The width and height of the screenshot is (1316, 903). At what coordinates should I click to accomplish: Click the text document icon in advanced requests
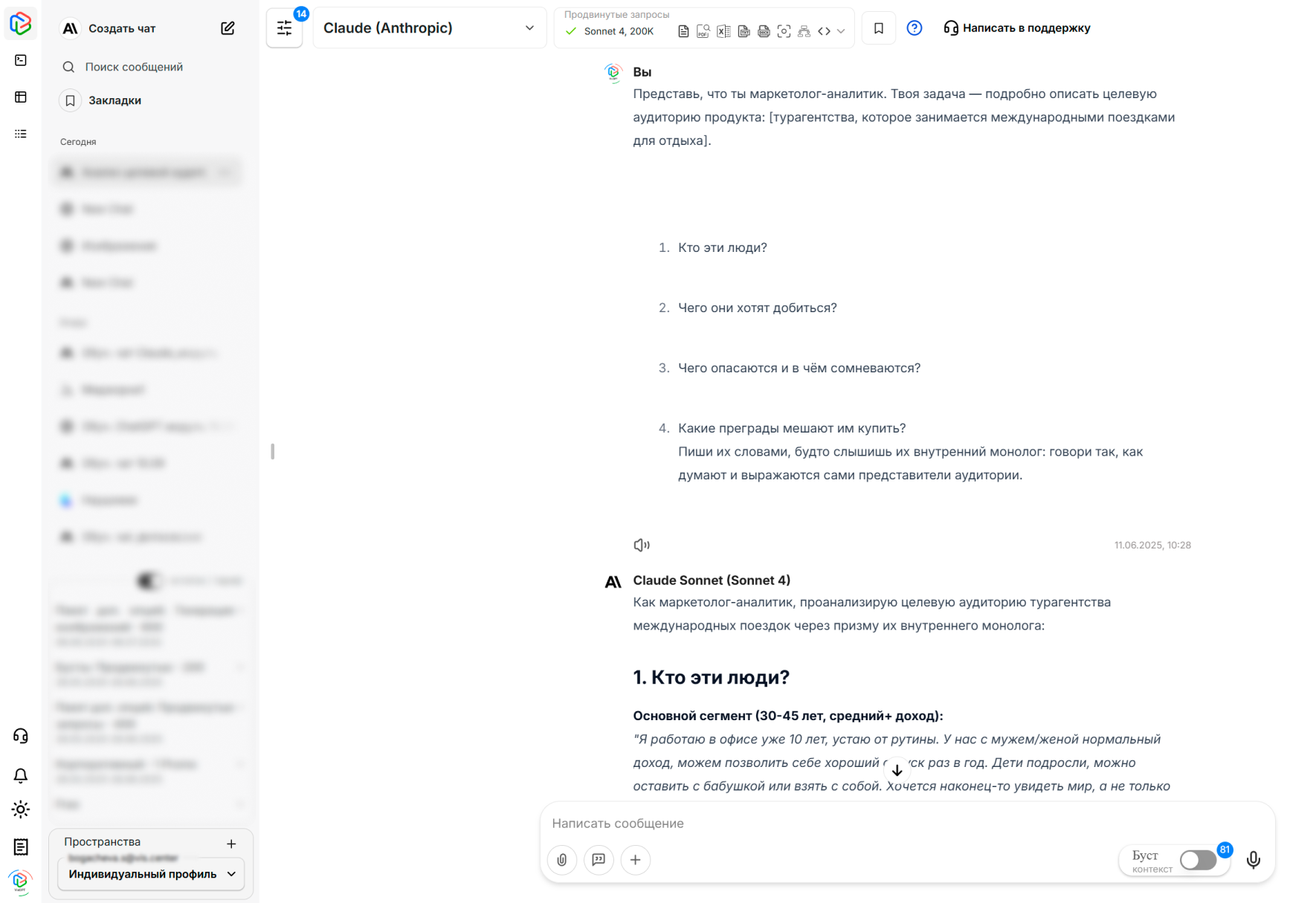pyautogui.click(x=683, y=31)
